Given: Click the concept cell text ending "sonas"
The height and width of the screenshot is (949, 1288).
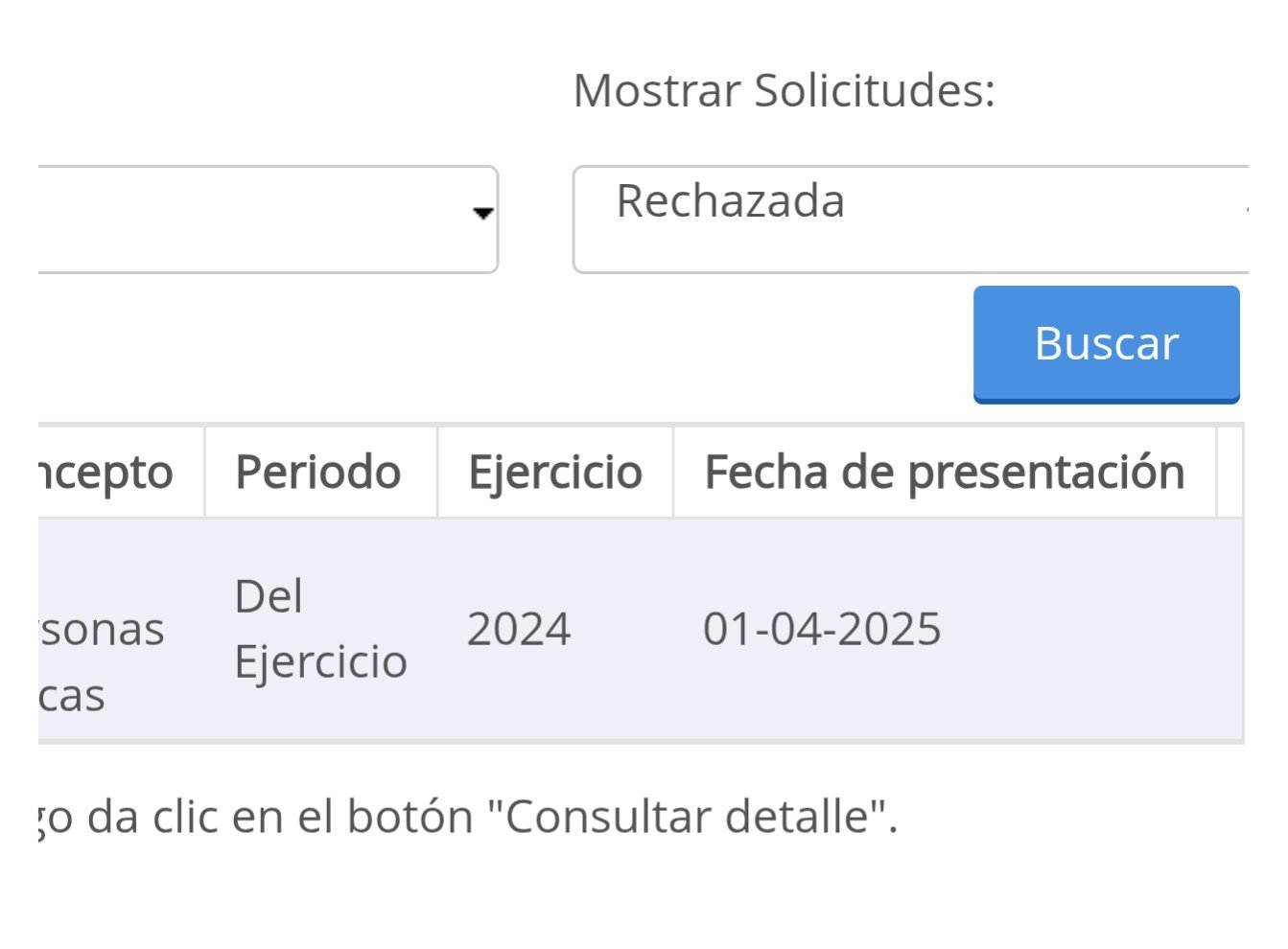Looking at the screenshot, I should click(102, 630).
